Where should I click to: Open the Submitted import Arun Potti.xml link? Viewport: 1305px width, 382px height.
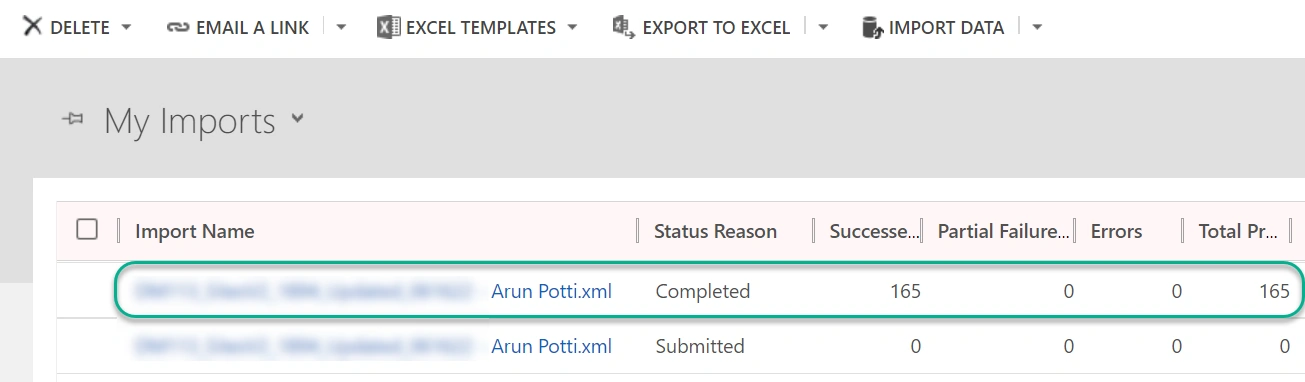(x=551, y=346)
